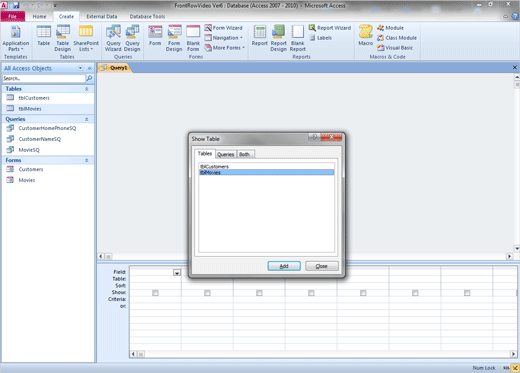Check the second column Show checkbox
This screenshot has height=373, width=520.
click(x=207, y=293)
